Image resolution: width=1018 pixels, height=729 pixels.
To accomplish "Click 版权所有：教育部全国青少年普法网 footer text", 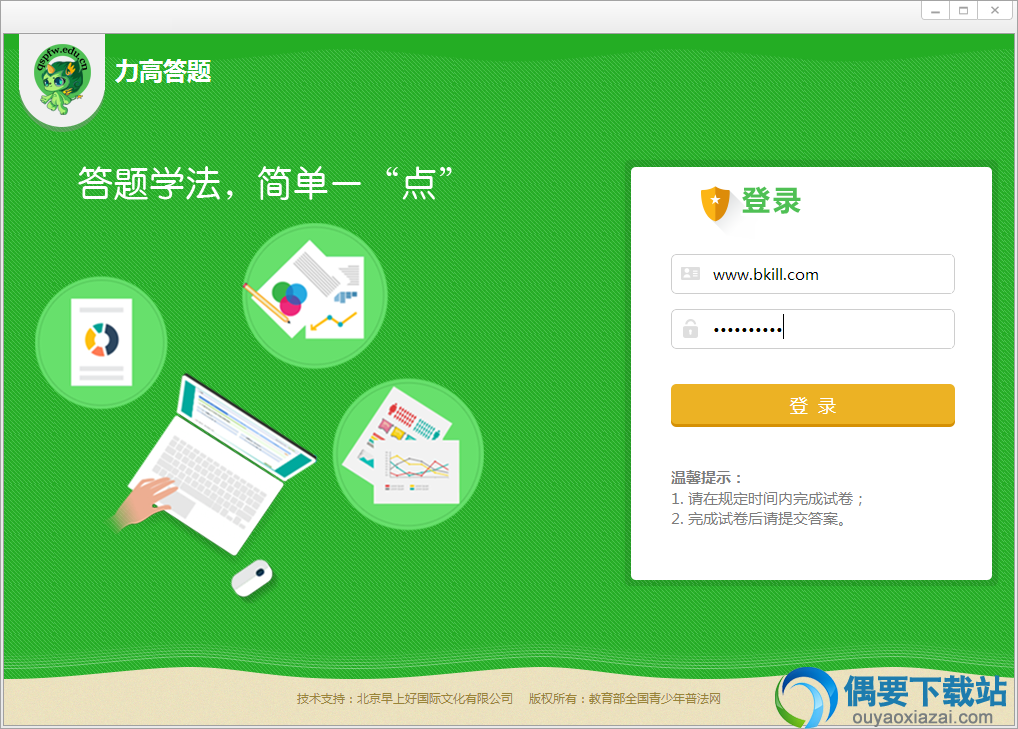I will (625, 698).
